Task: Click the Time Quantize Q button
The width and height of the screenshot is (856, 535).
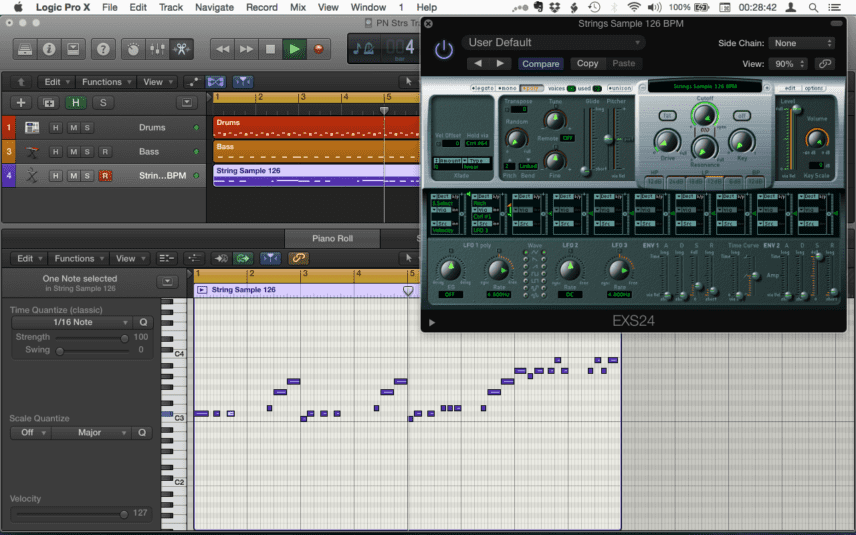Action: [143, 322]
